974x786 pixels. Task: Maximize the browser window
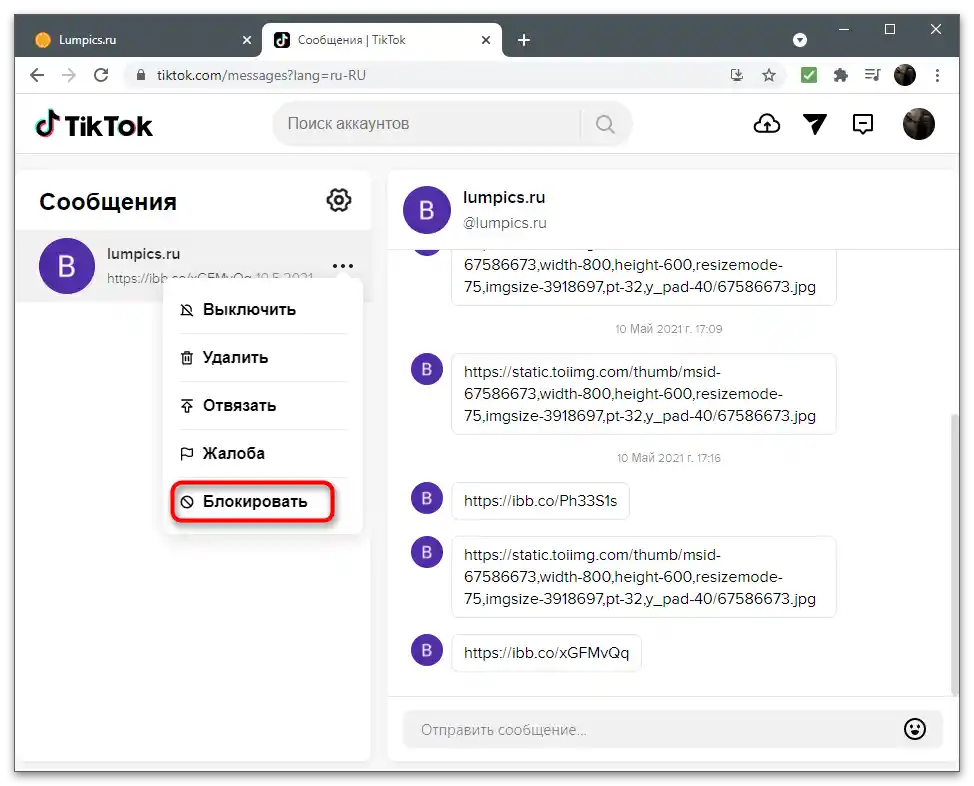point(890,29)
